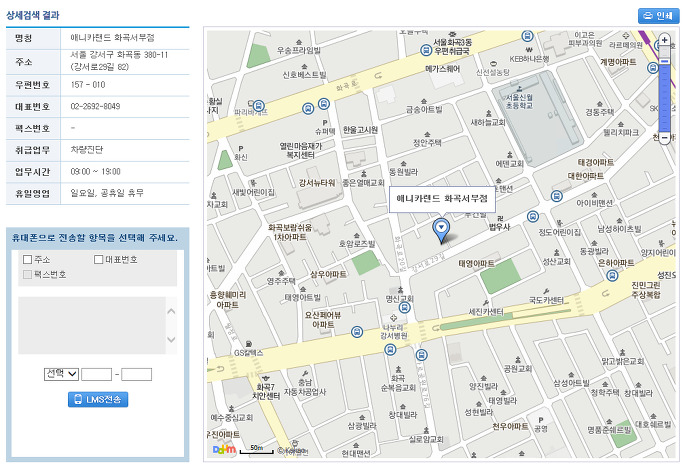Click the 차량진단 service type value
This screenshot has width=683, height=467.
[x=87, y=149]
